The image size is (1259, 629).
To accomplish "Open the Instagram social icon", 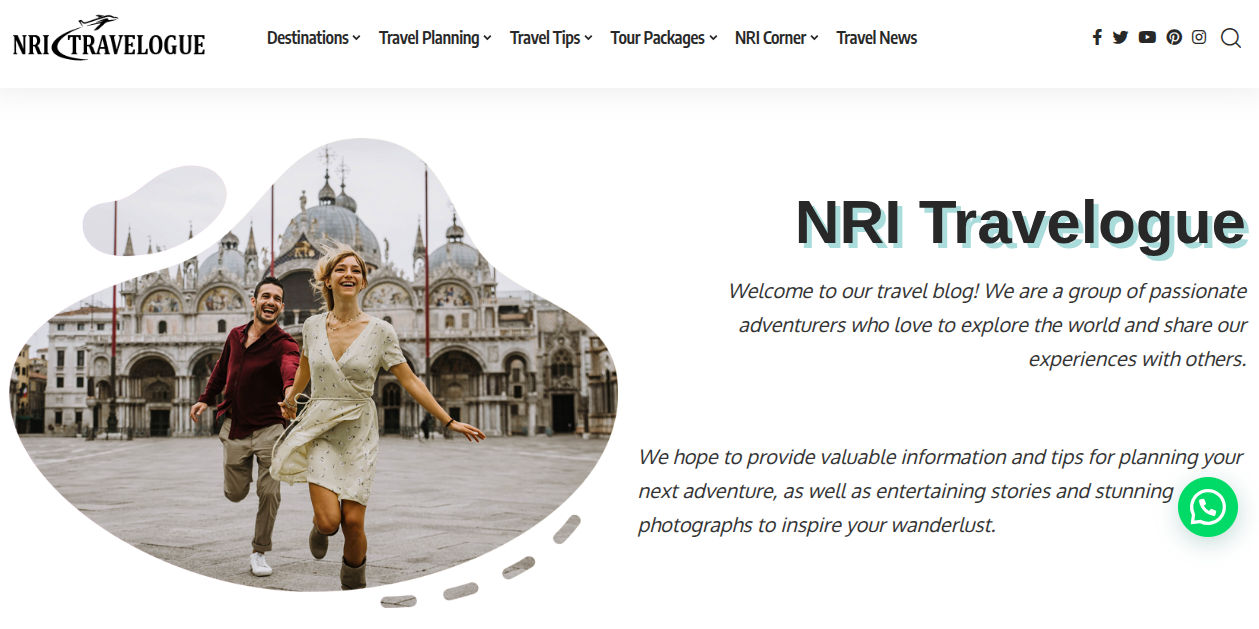I will (x=1199, y=37).
